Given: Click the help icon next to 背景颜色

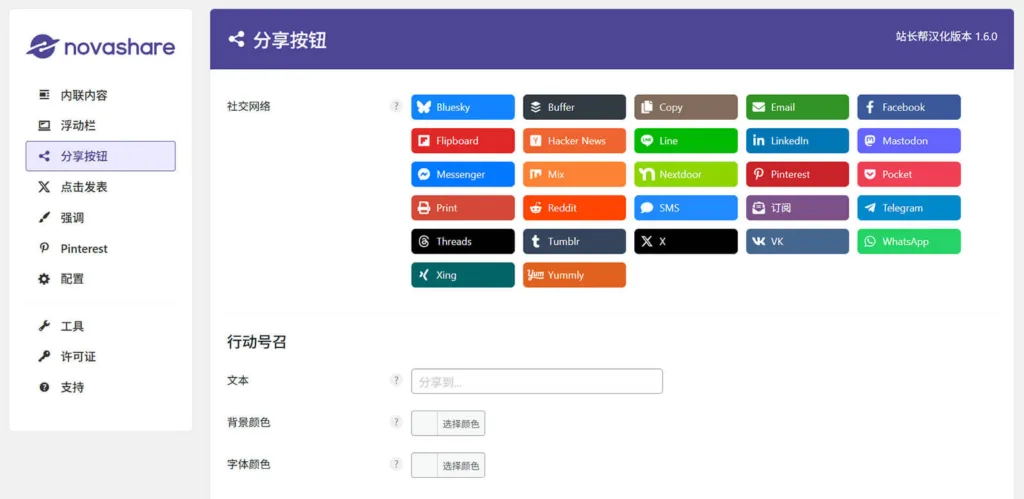Looking at the screenshot, I should point(396,422).
